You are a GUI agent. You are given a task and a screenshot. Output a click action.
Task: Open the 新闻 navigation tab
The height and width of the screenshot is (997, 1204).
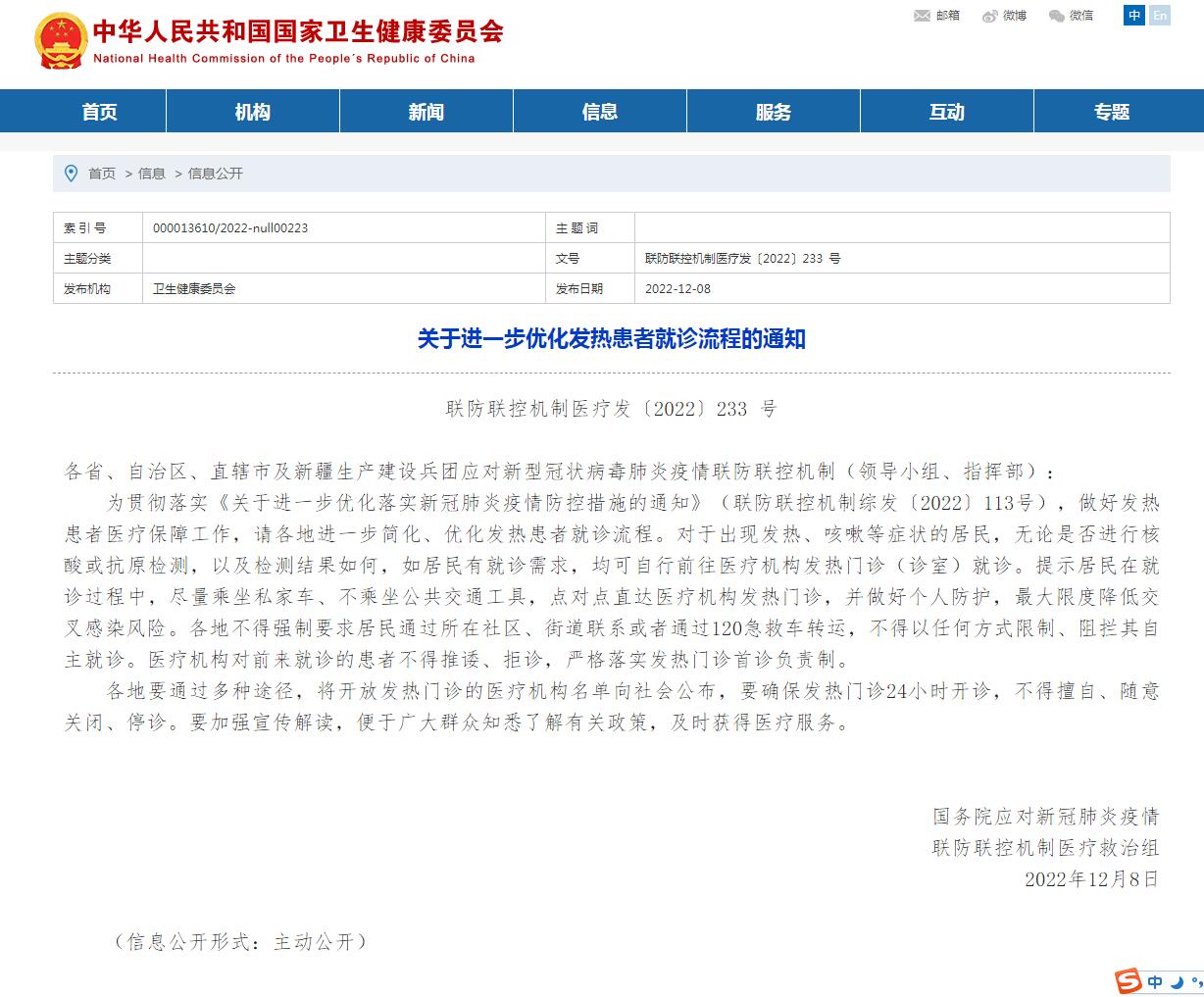426,112
